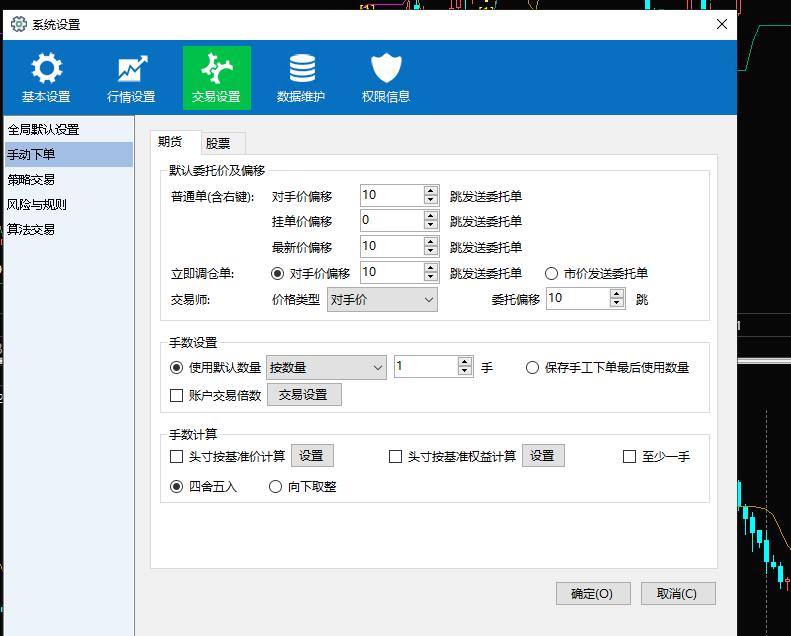Click the 挂单价偏移 input field

390,220
